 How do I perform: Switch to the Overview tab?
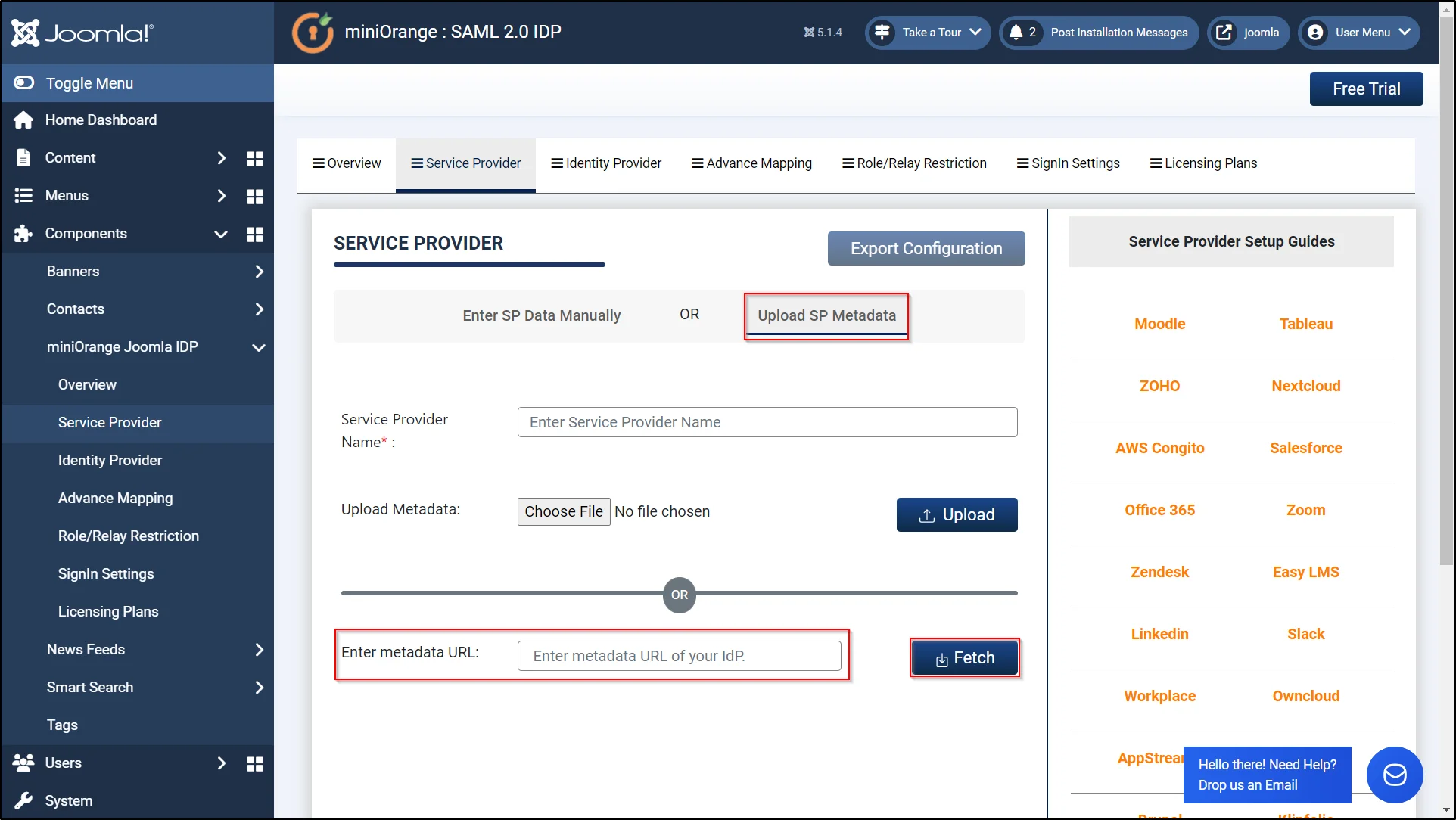tap(347, 163)
